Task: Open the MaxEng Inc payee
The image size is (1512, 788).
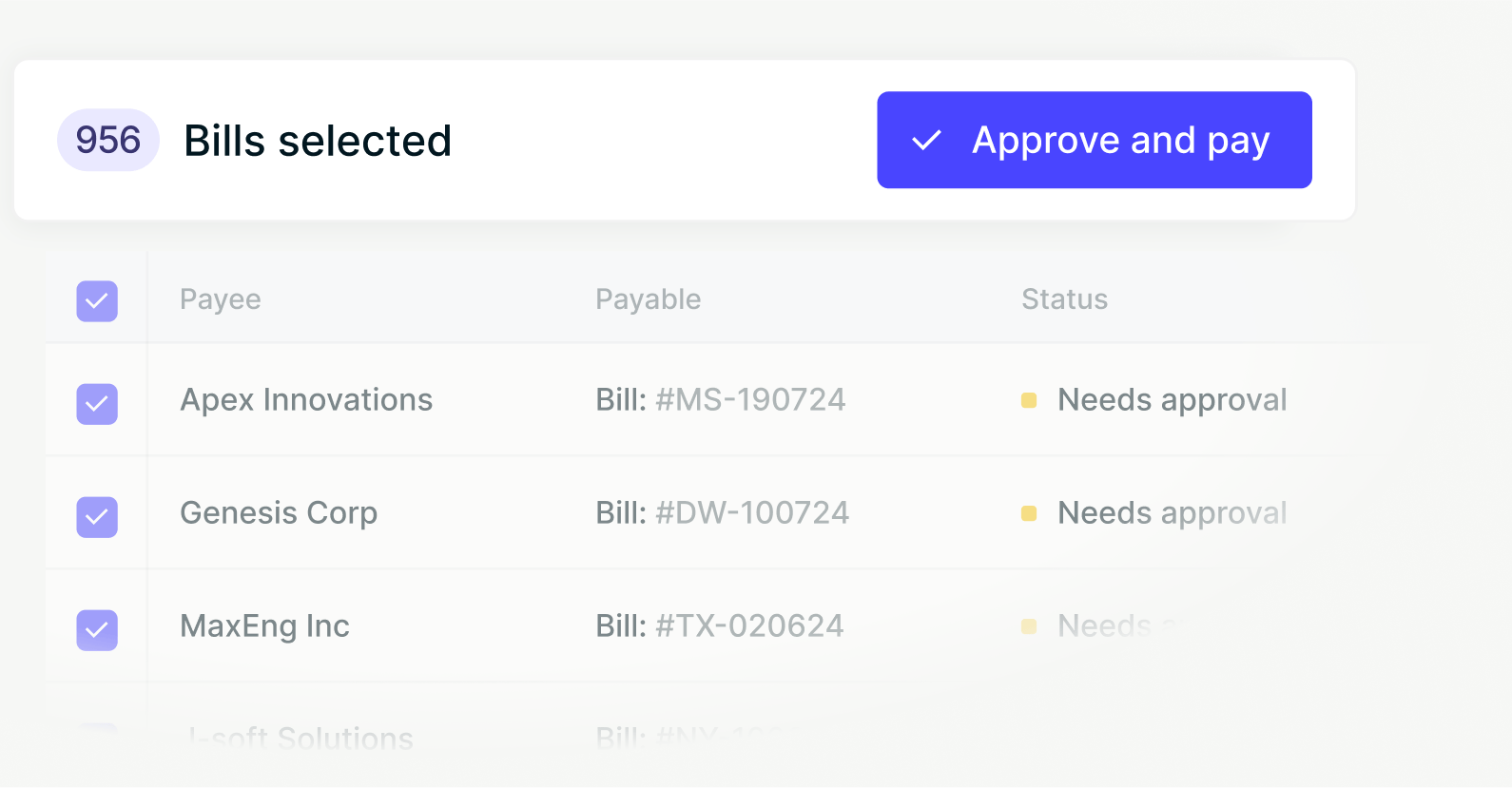Action: coord(264,626)
